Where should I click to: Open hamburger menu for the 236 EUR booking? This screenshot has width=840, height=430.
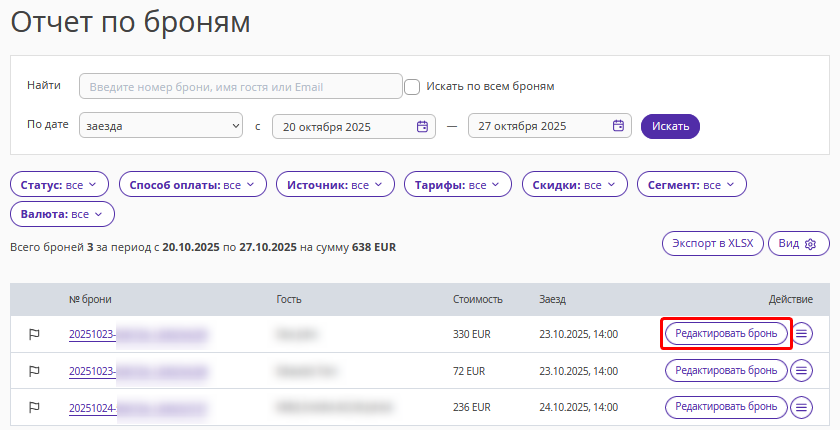(802, 407)
